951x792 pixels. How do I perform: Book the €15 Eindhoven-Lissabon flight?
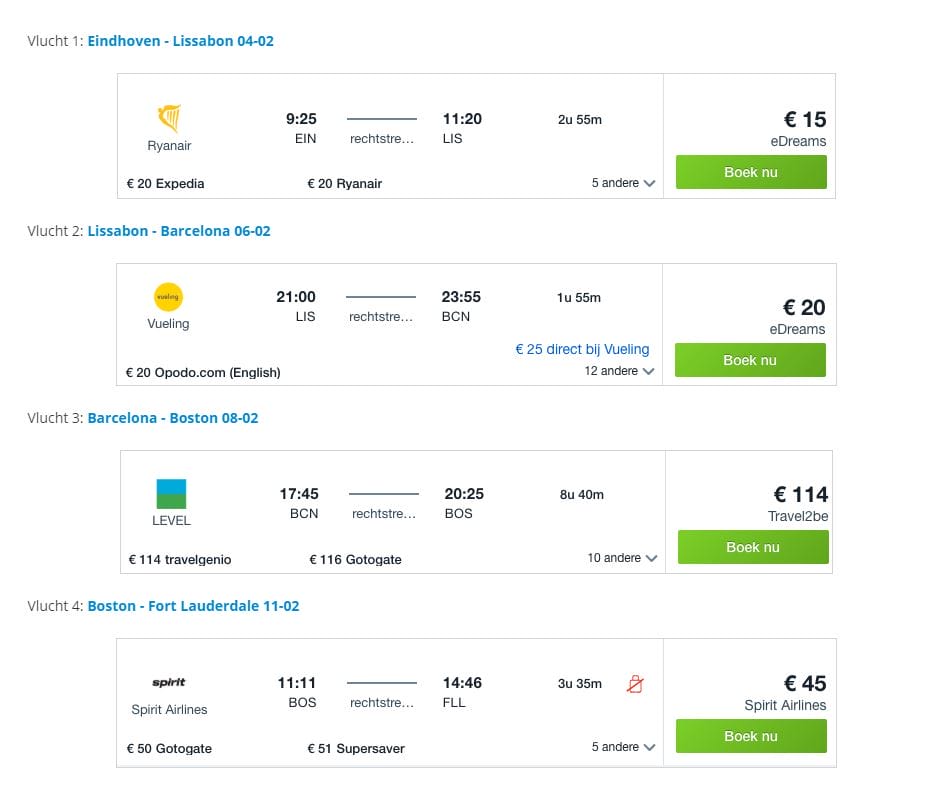[x=751, y=172]
